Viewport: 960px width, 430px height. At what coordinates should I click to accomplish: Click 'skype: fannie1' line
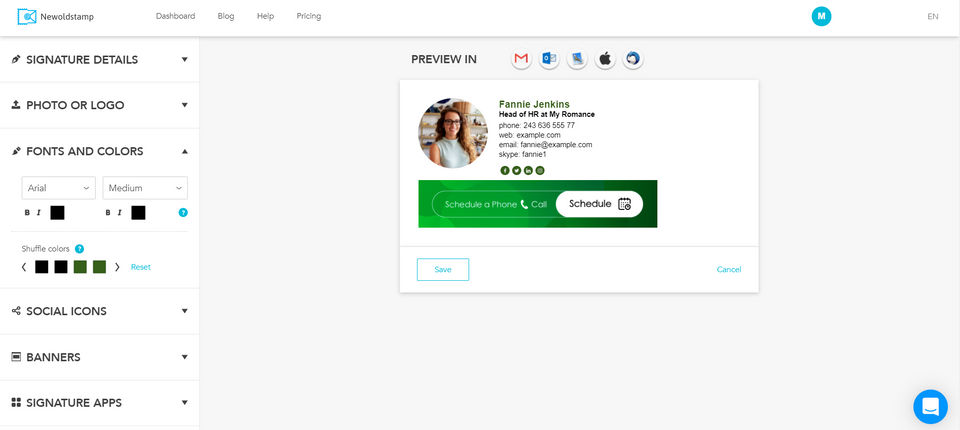[x=522, y=154]
